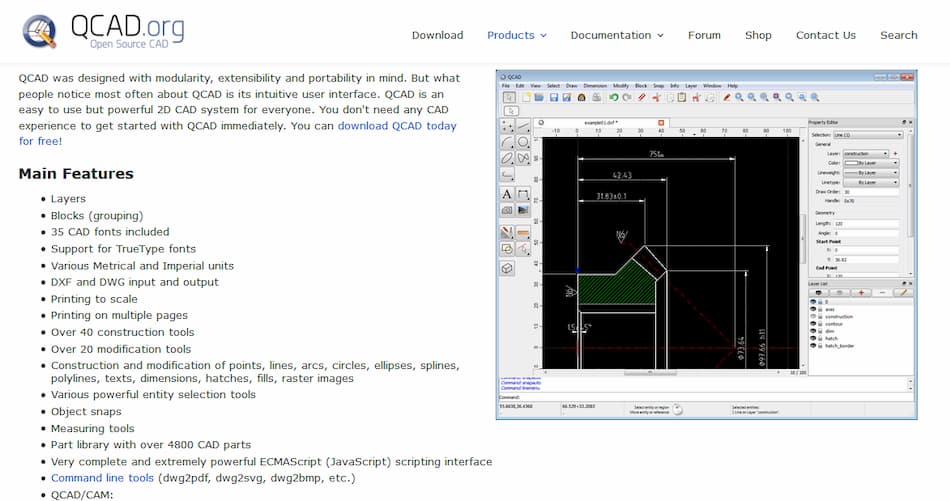Click the red plus Add Layer button

[861, 293]
